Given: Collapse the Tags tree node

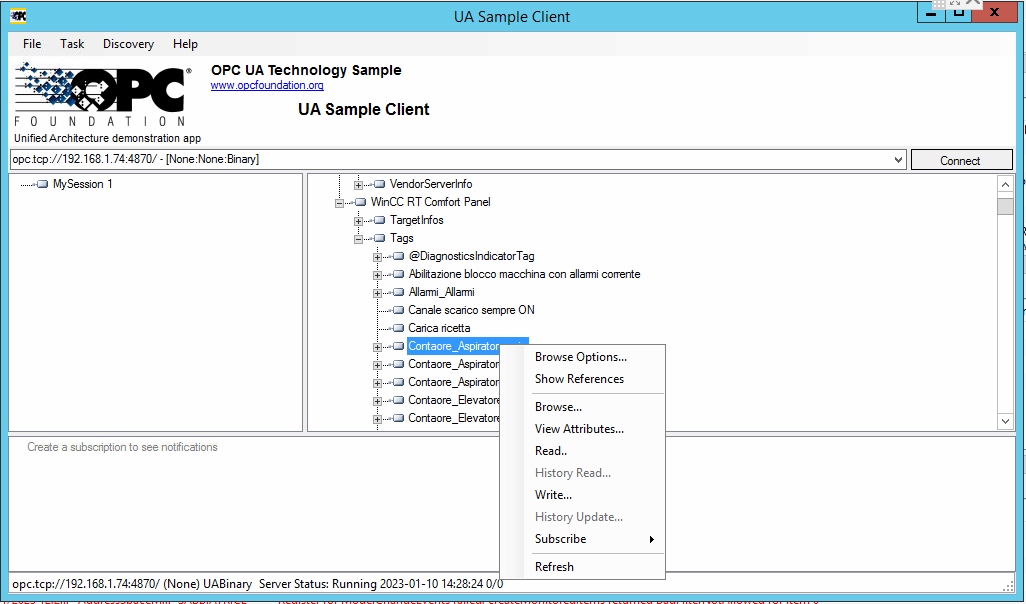Looking at the screenshot, I should (x=359, y=238).
